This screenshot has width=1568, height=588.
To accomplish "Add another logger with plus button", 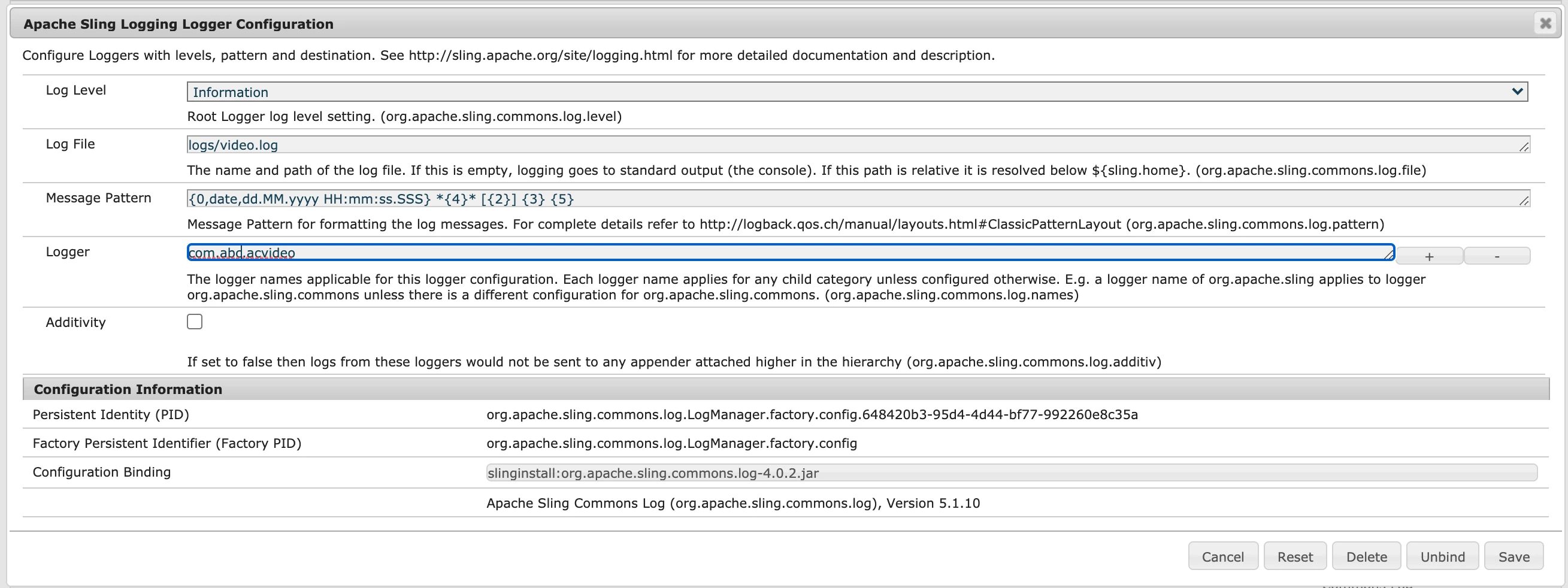I will tap(1428, 256).
